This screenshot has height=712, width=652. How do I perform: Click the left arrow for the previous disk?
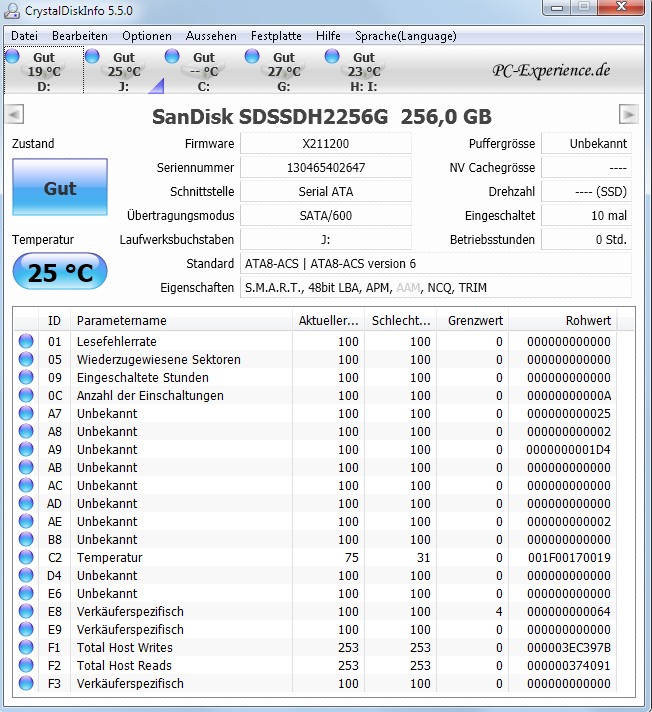(15, 114)
